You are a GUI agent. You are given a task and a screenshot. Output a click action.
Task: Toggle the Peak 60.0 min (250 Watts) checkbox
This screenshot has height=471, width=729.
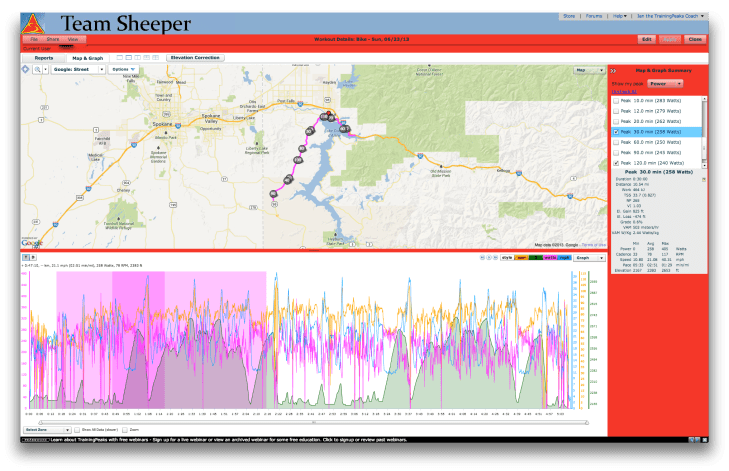pyautogui.click(x=616, y=142)
